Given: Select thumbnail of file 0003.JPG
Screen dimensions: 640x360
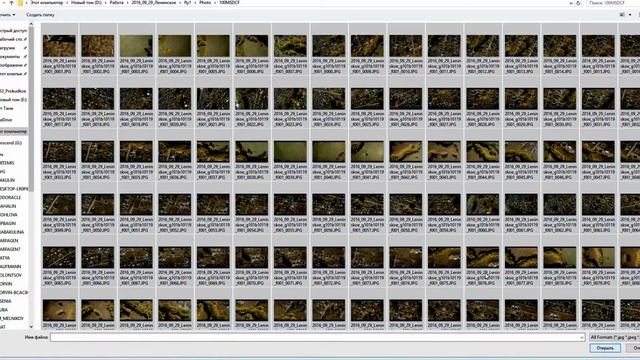Looking at the screenshot, I should pos(136,46).
